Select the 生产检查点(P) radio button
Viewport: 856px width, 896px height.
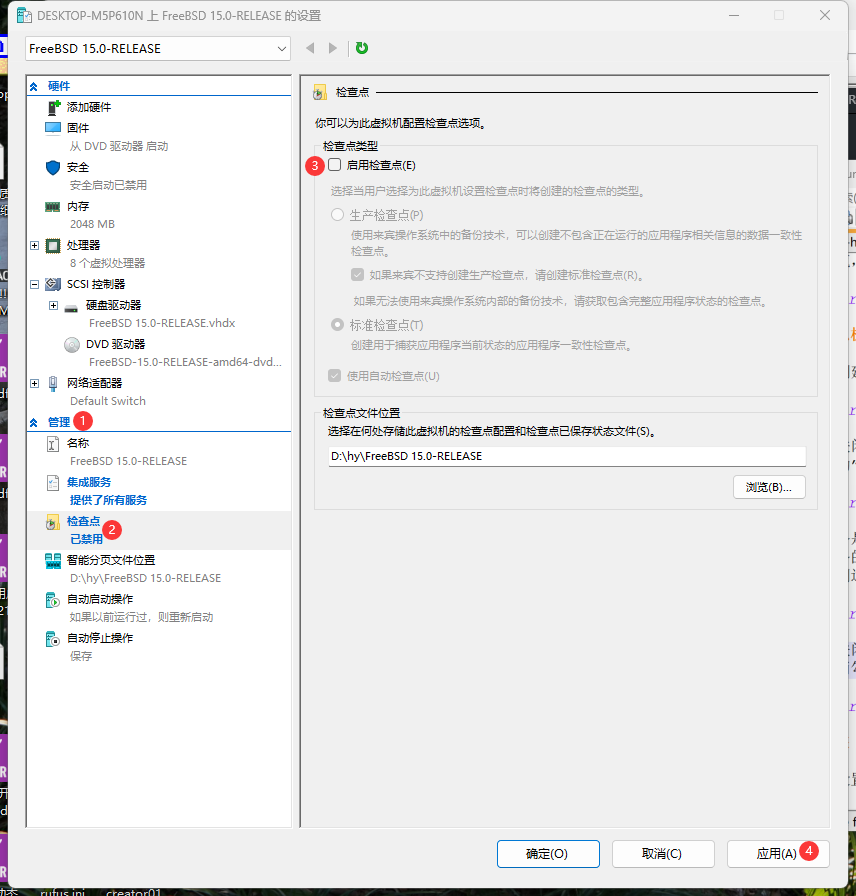pos(337,215)
